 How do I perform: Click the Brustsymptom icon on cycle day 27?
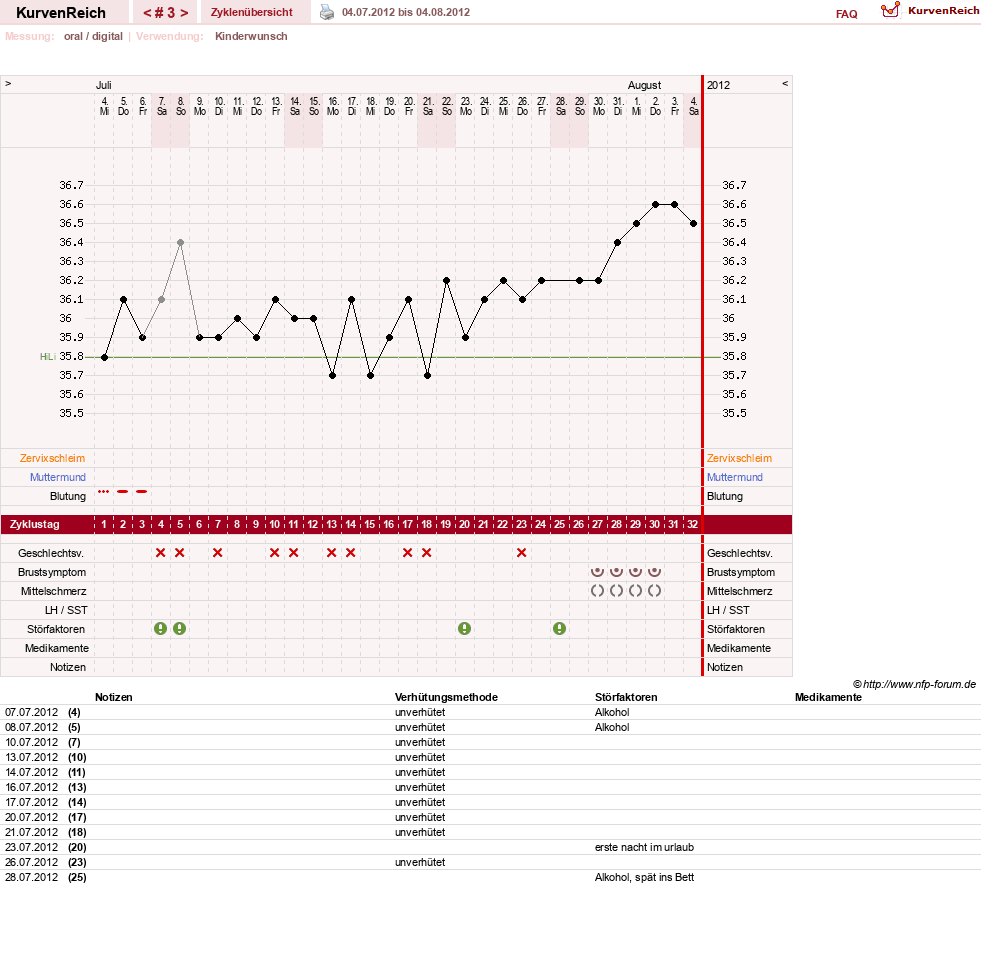click(597, 571)
